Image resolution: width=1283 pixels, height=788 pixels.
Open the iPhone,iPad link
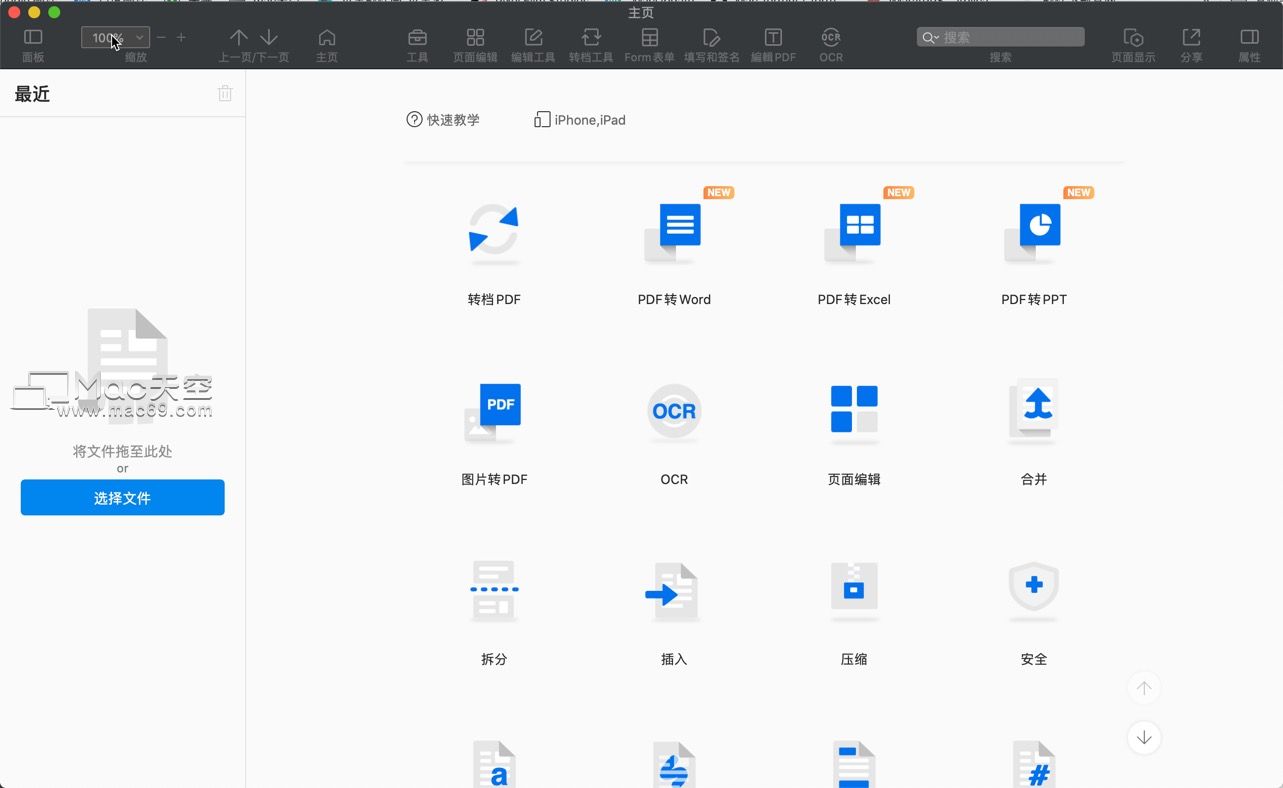pos(580,120)
